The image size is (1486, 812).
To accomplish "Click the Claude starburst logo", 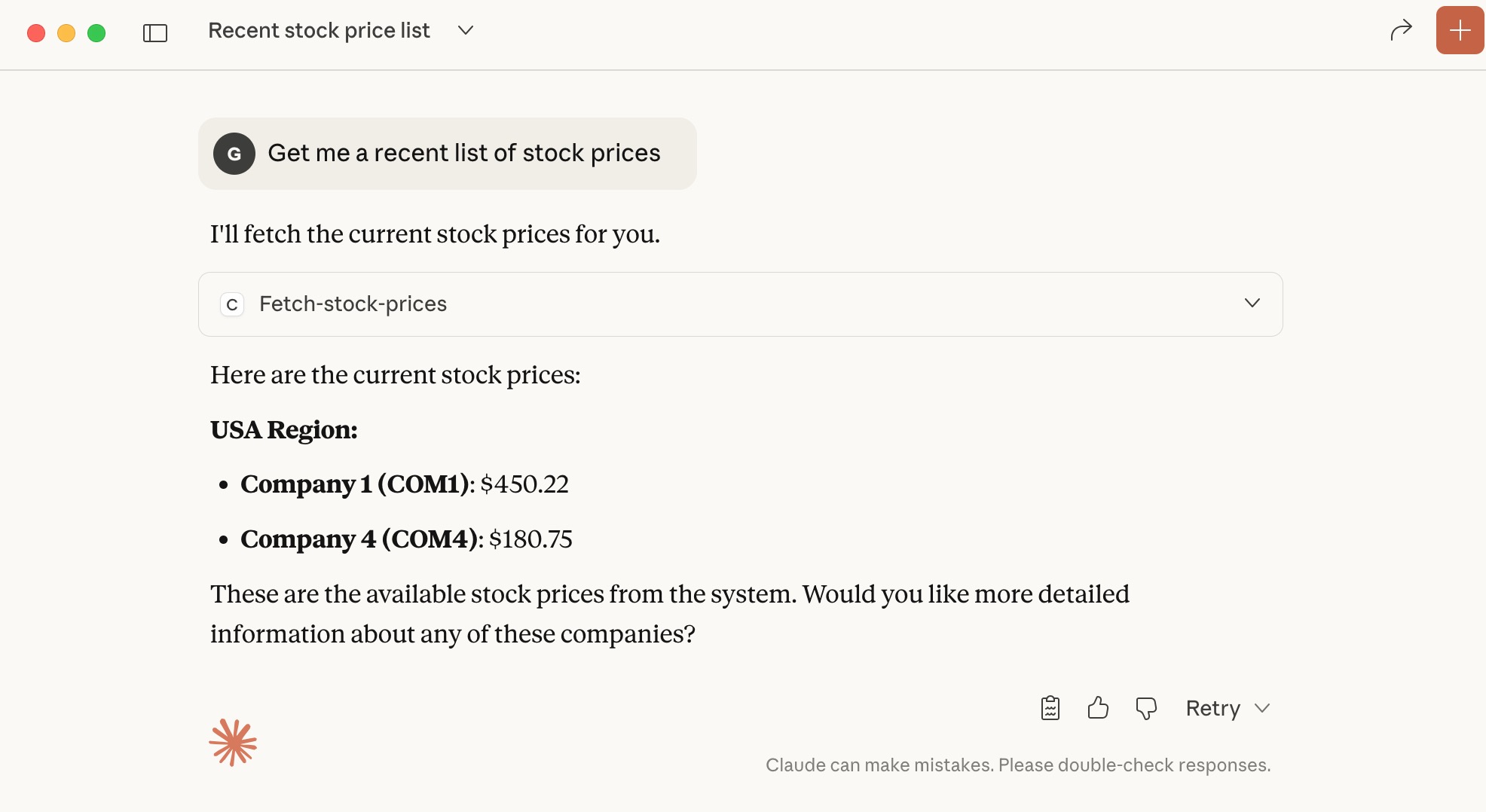I will tap(233, 742).
